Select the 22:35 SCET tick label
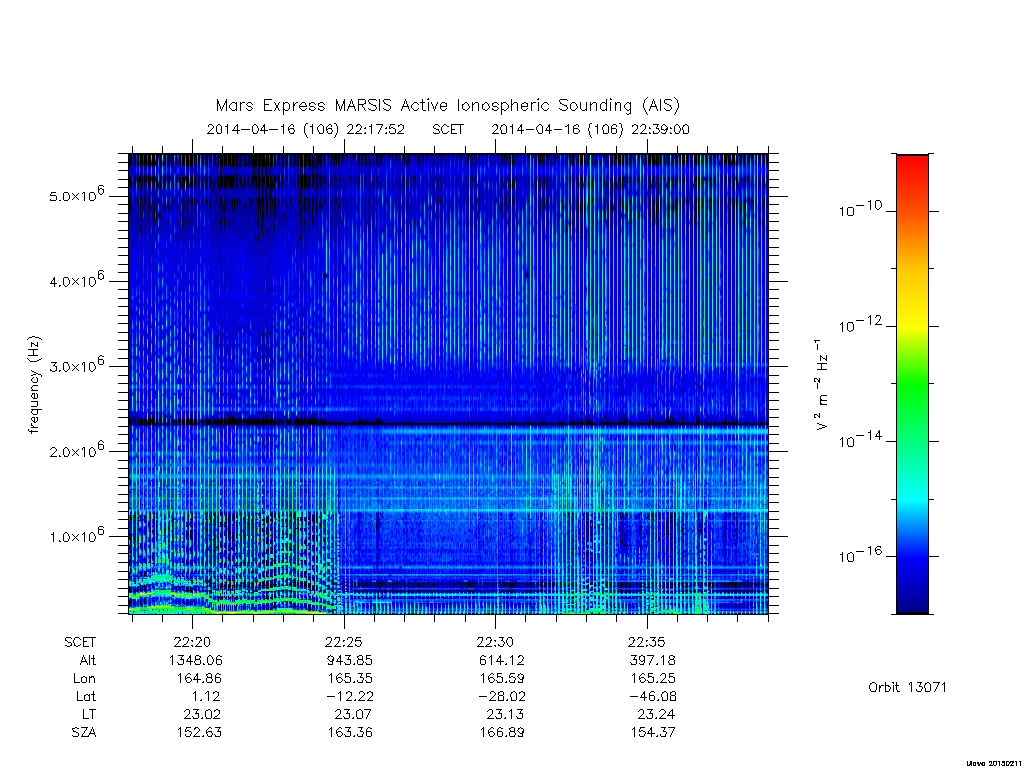This screenshot has width=1024, height=768. click(647, 642)
